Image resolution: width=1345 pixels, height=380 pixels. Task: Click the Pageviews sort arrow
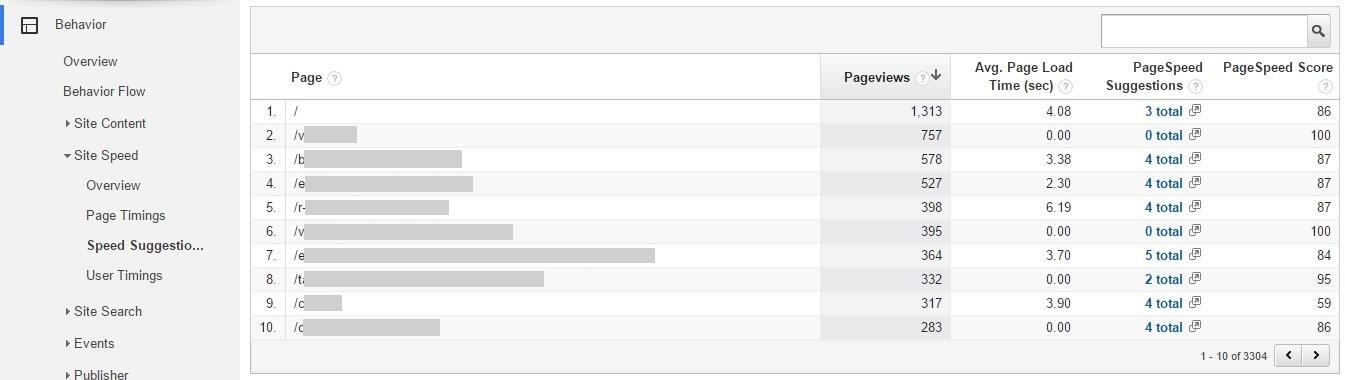coord(935,76)
